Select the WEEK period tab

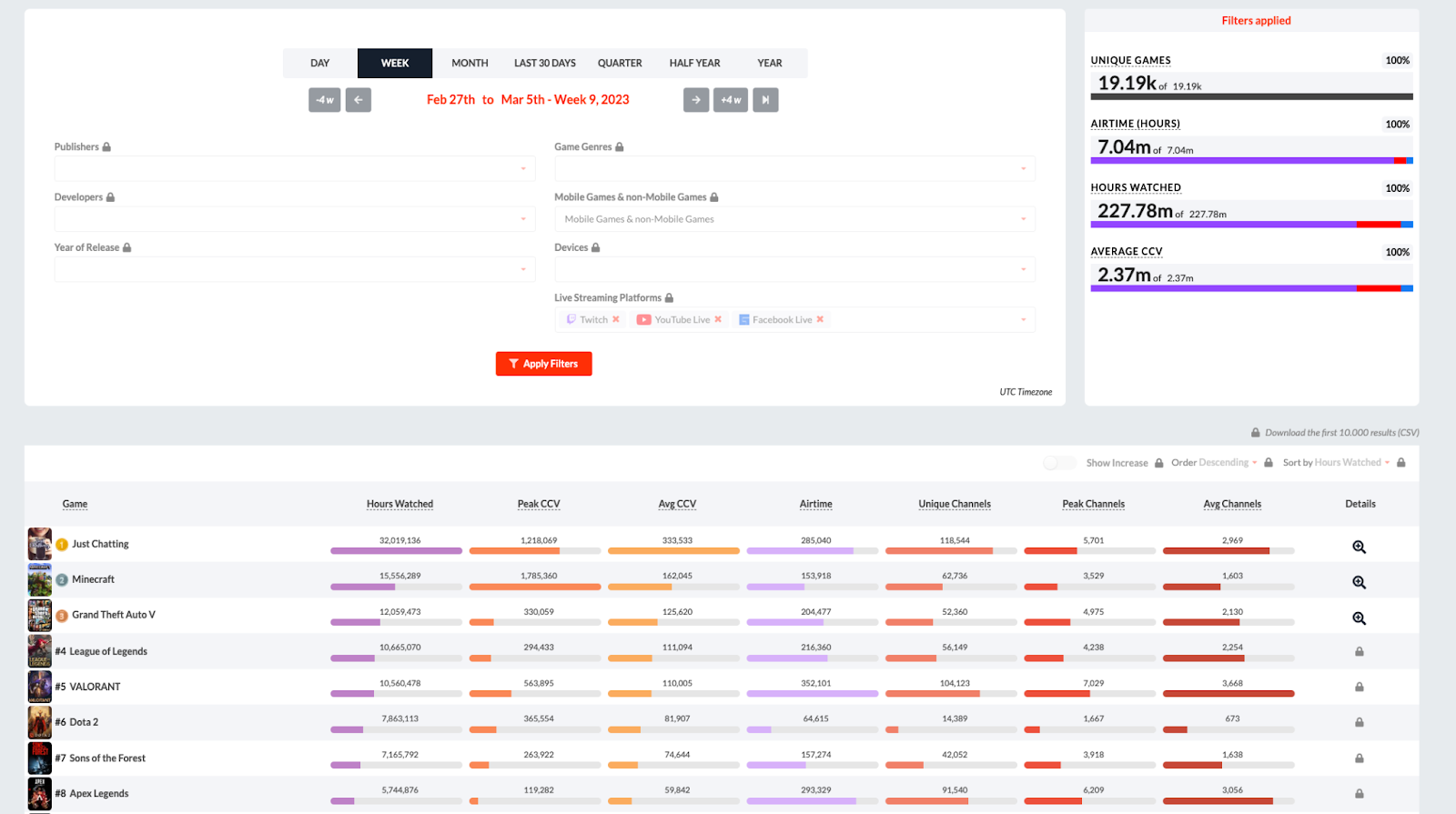pos(395,63)
